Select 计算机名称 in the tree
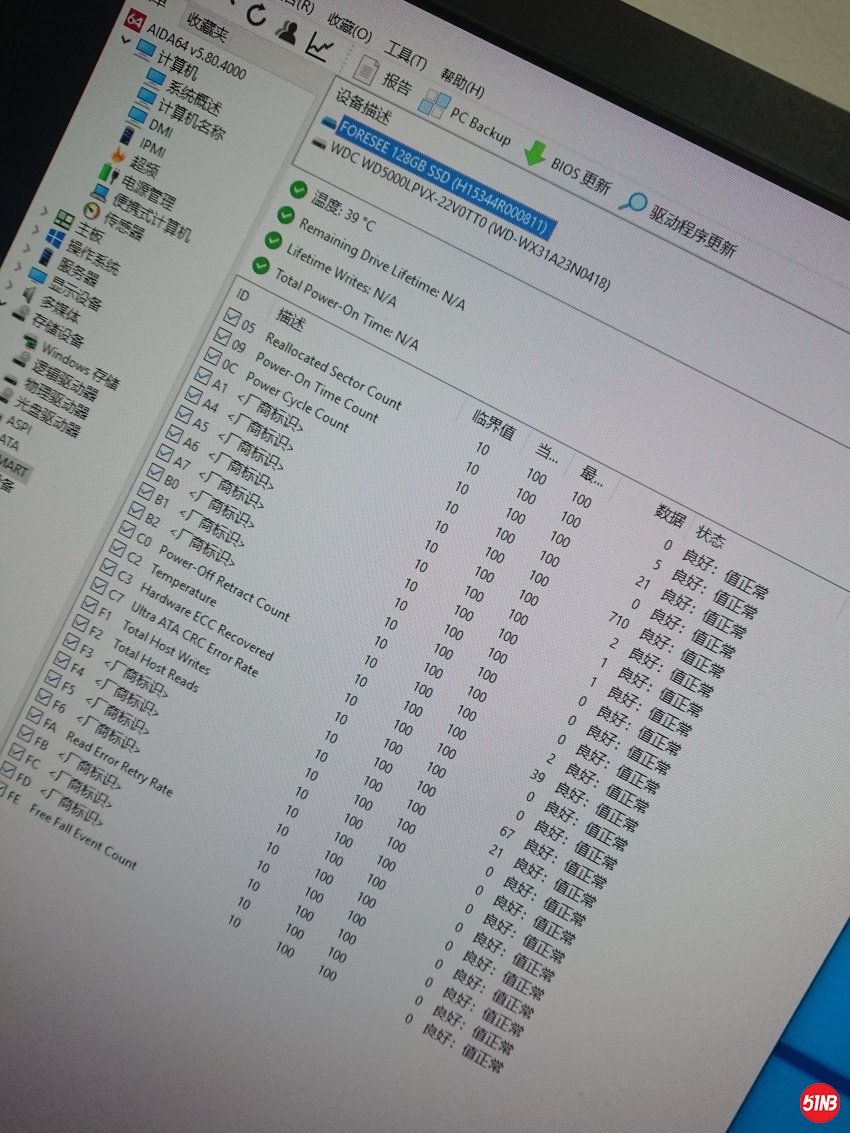The width and height of the screenshot is (850, 1133). pos(192,120)
